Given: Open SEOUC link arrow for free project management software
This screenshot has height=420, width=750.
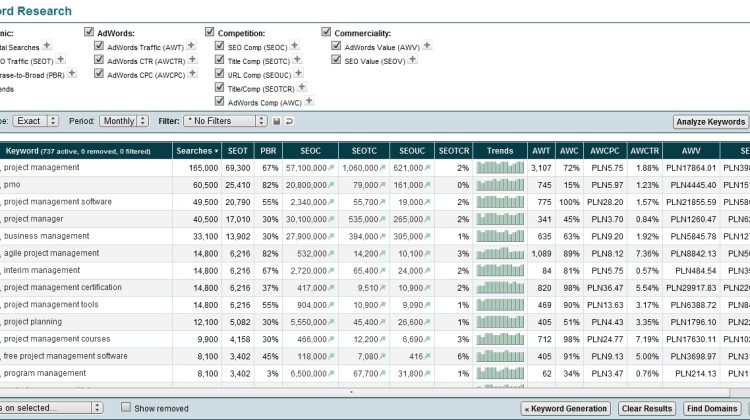Looking at the screenshot, I should click(427, 356).
